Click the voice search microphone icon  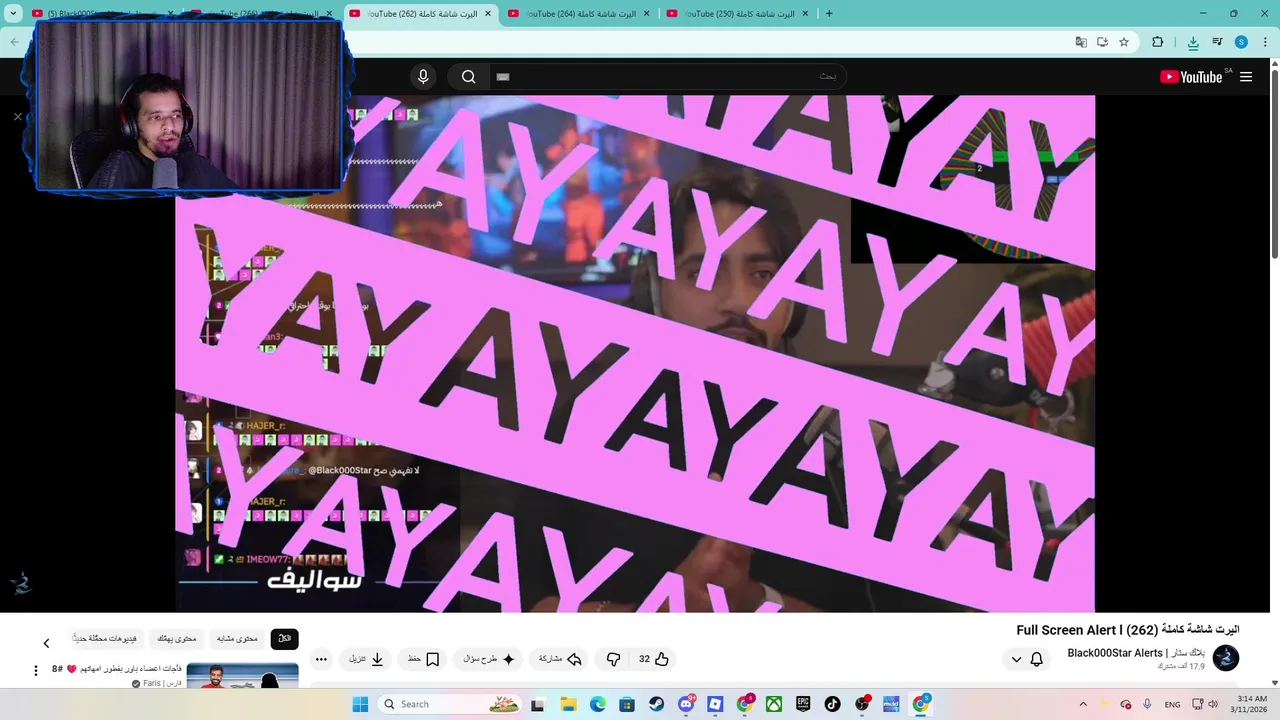click(x=423, y=77)
